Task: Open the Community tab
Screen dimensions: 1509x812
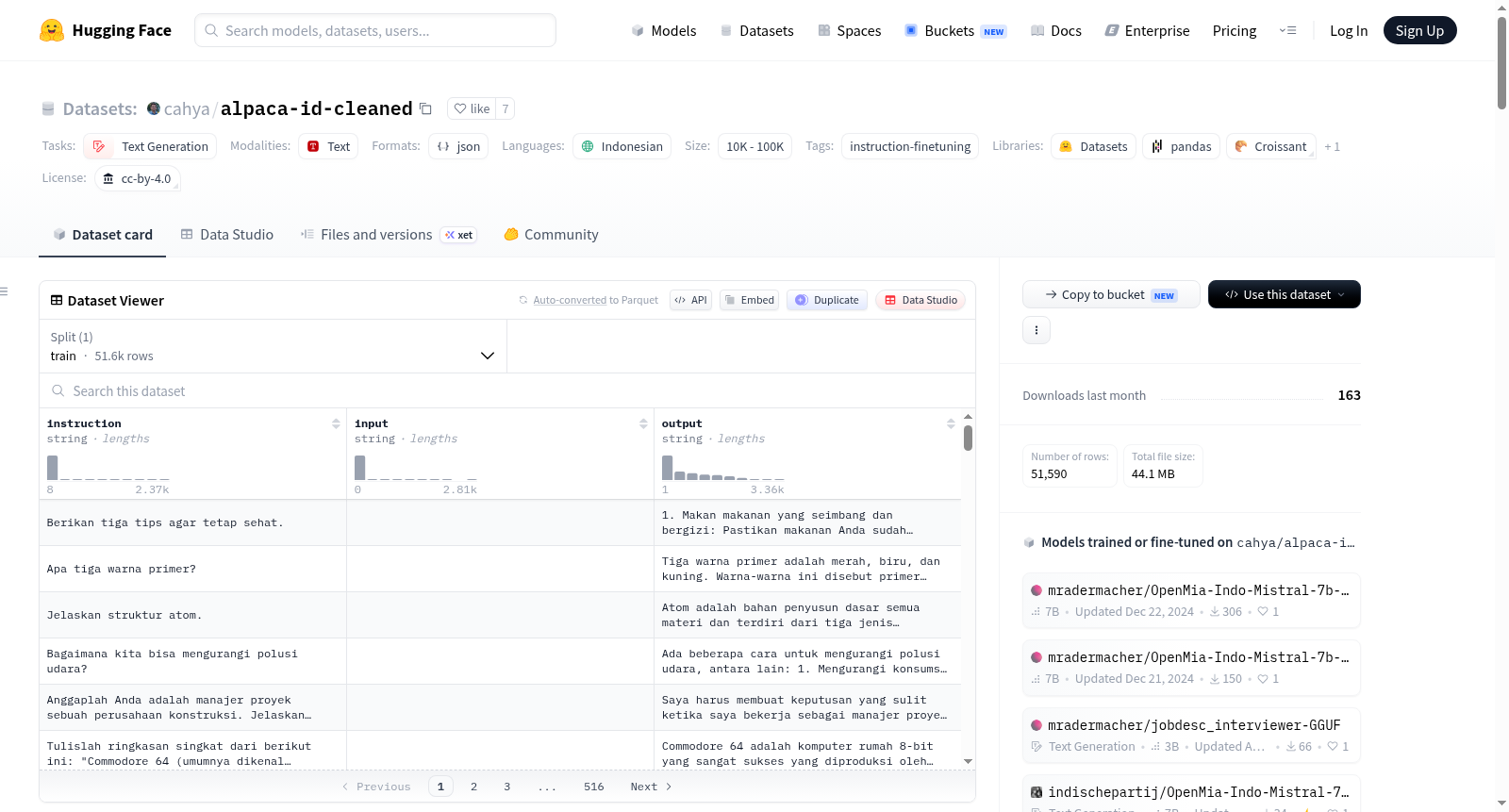Action: [551, 235]
